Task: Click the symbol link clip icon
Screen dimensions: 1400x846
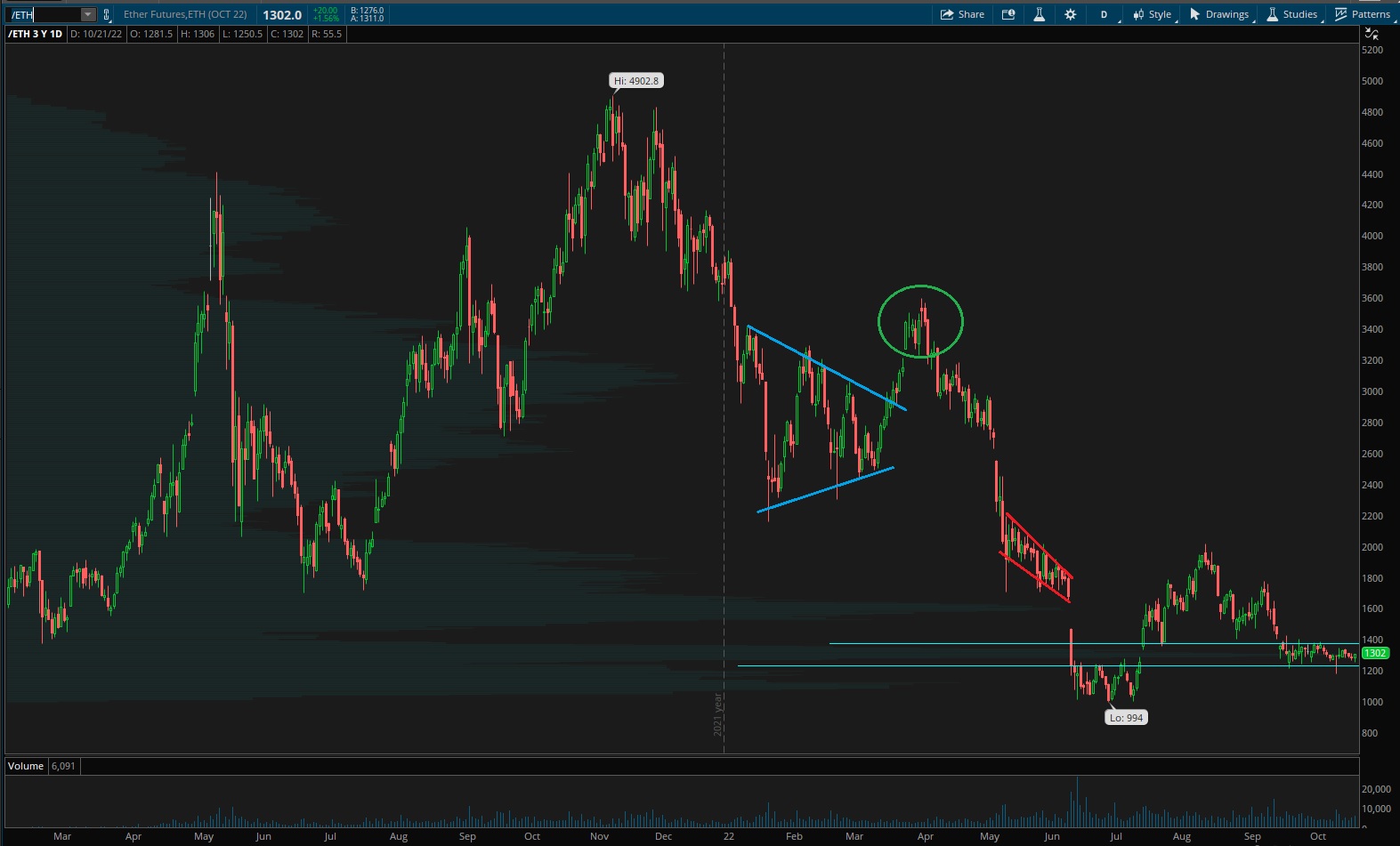Action: point(107,14)
